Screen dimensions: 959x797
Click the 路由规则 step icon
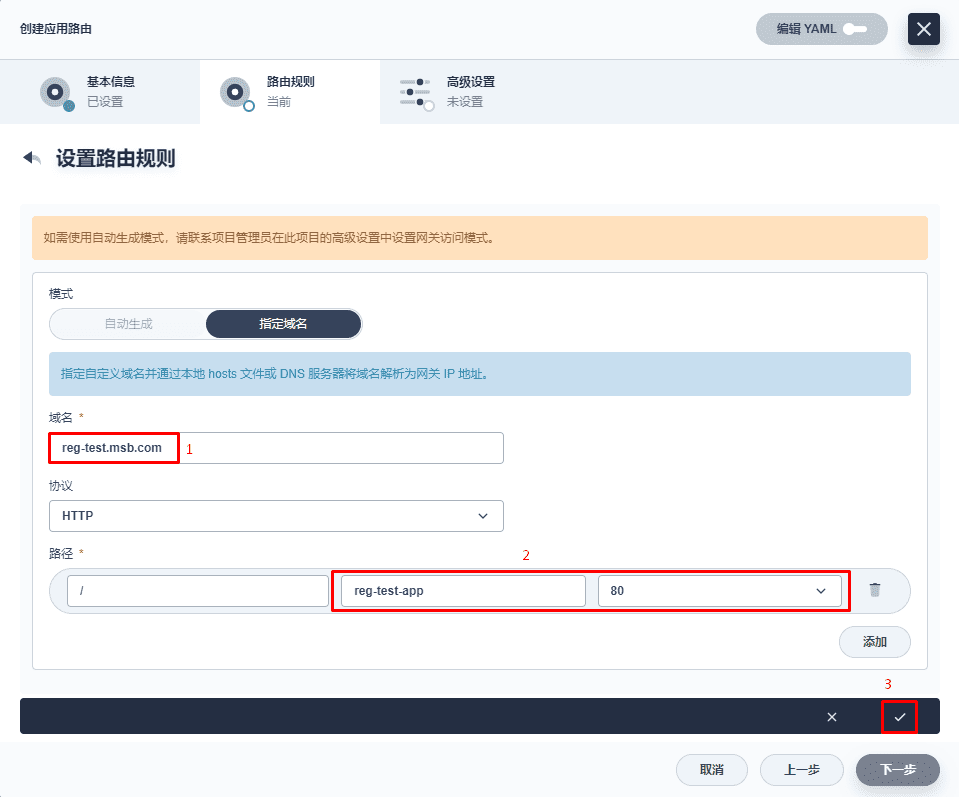(x=237, y=94)
